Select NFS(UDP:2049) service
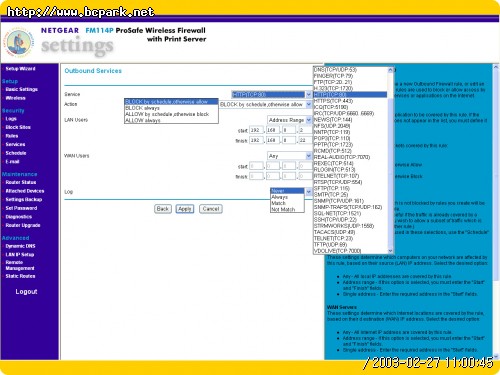Image resolution: width=500 pixels, height=375 pixels. point(350,126)
